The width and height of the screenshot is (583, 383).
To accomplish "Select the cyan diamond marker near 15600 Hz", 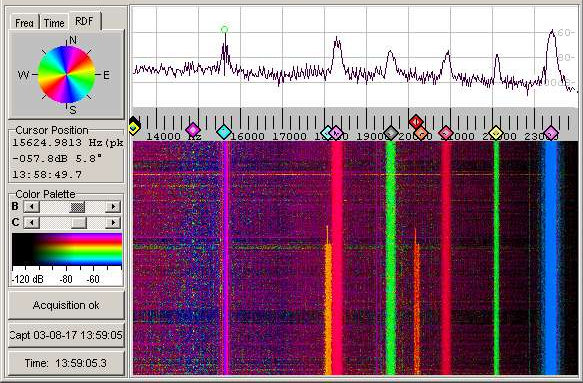I will [x=224, y=132].
